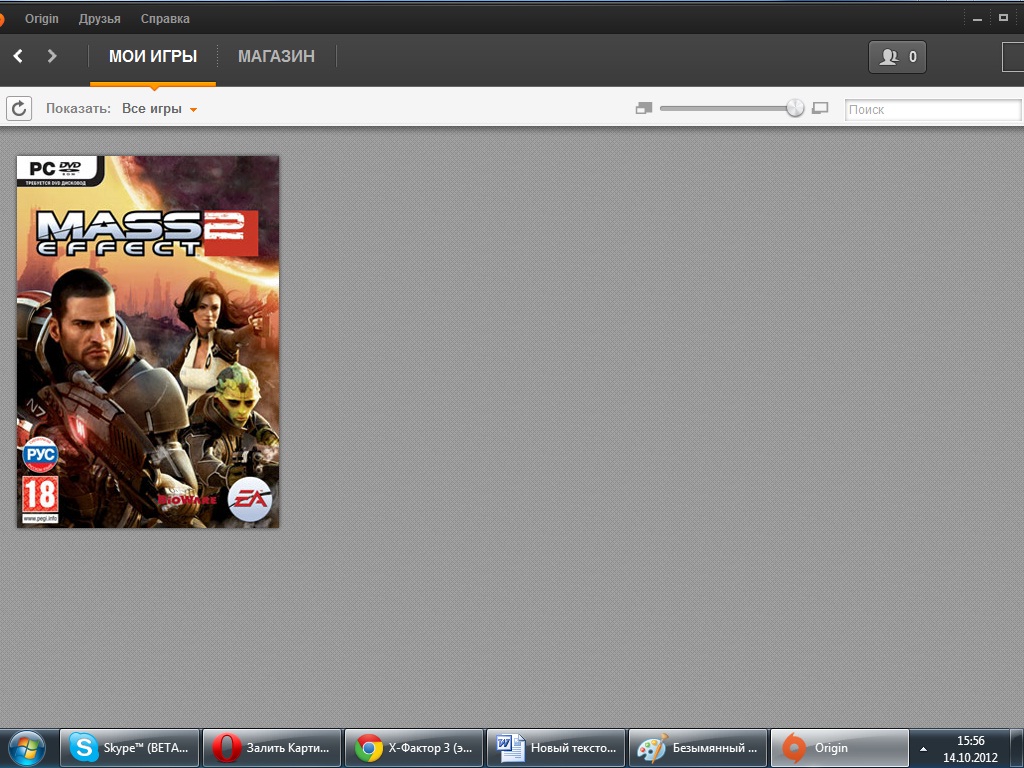
Task: Switch to Word Новый тексто... taskbar item
Action: [556, 748]
